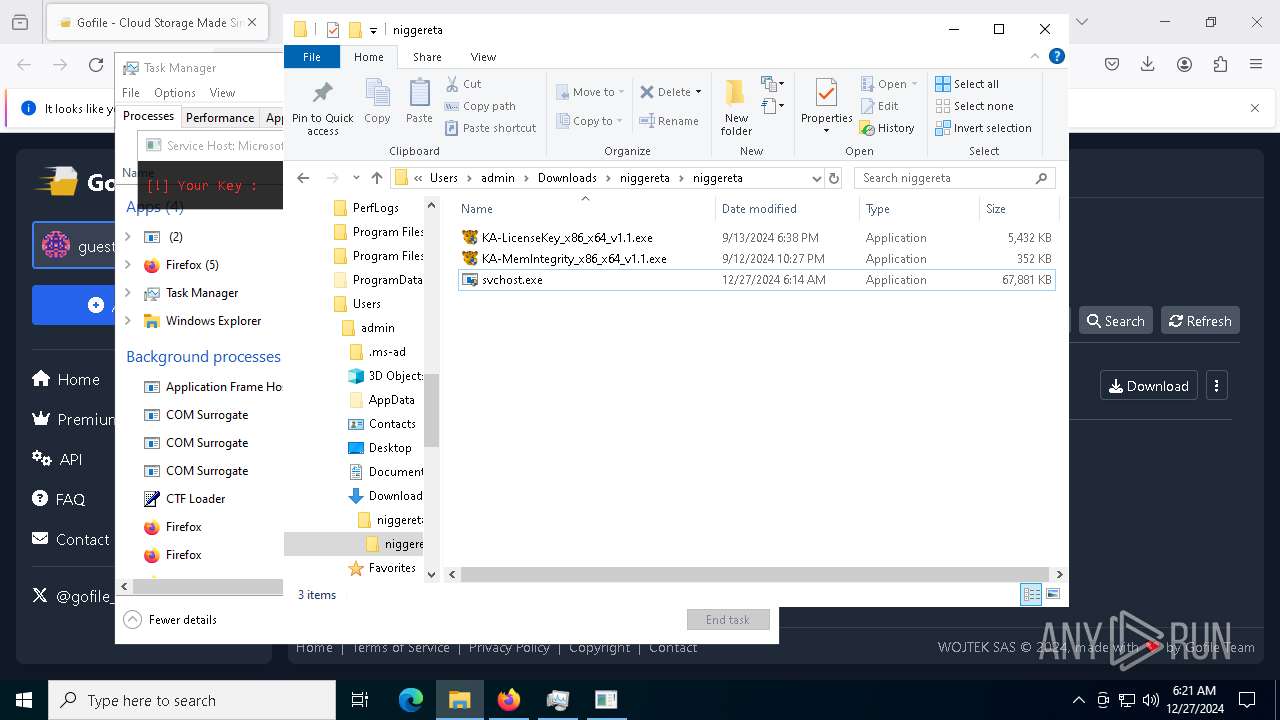Sort by the Size column header
Viewport: 1280px width, 720px height.
coord(1017,209)
